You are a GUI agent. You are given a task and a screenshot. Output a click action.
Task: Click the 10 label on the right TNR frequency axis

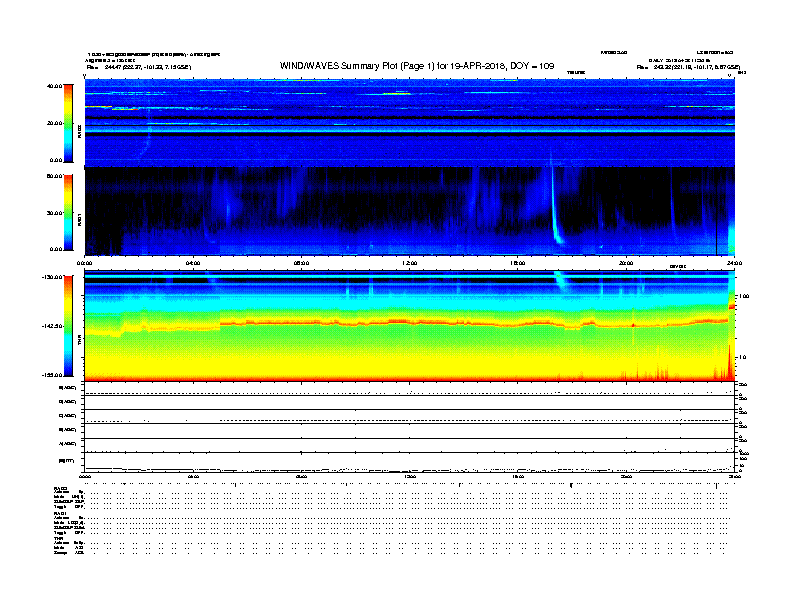point(742,357)
